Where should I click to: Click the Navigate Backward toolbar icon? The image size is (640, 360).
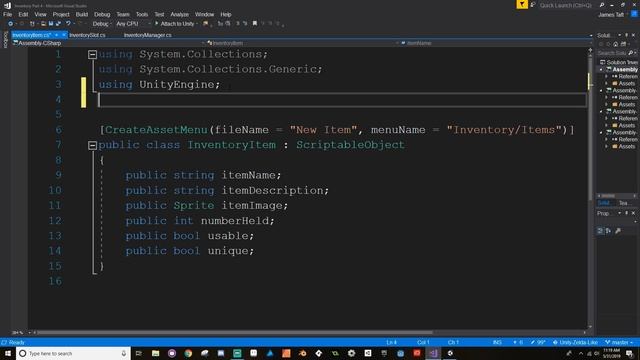click(x=11, y=24)
